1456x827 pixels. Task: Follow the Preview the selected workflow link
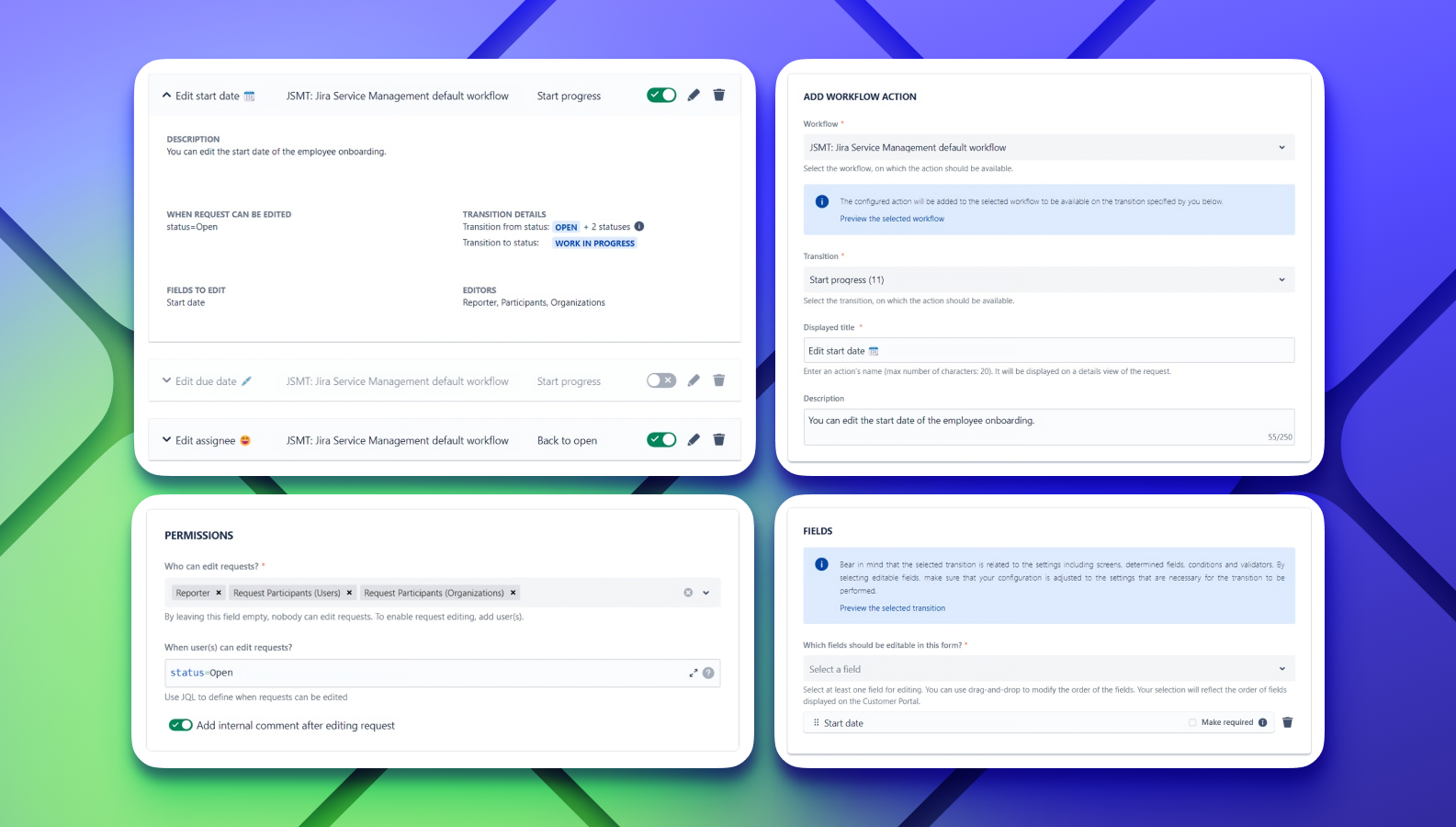pyautogui.click(x=892, y=219)
